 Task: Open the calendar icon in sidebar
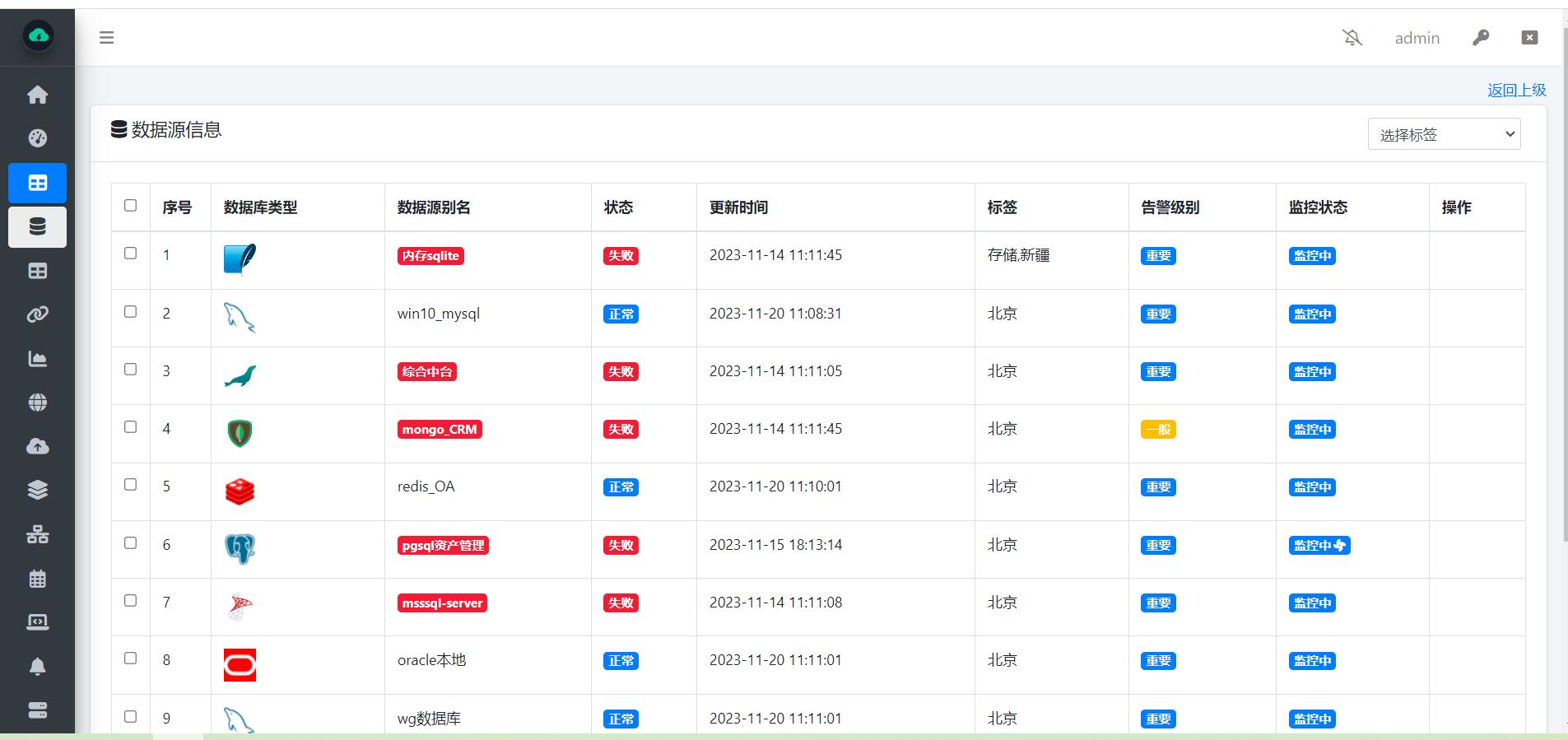[x=38, y=579]
